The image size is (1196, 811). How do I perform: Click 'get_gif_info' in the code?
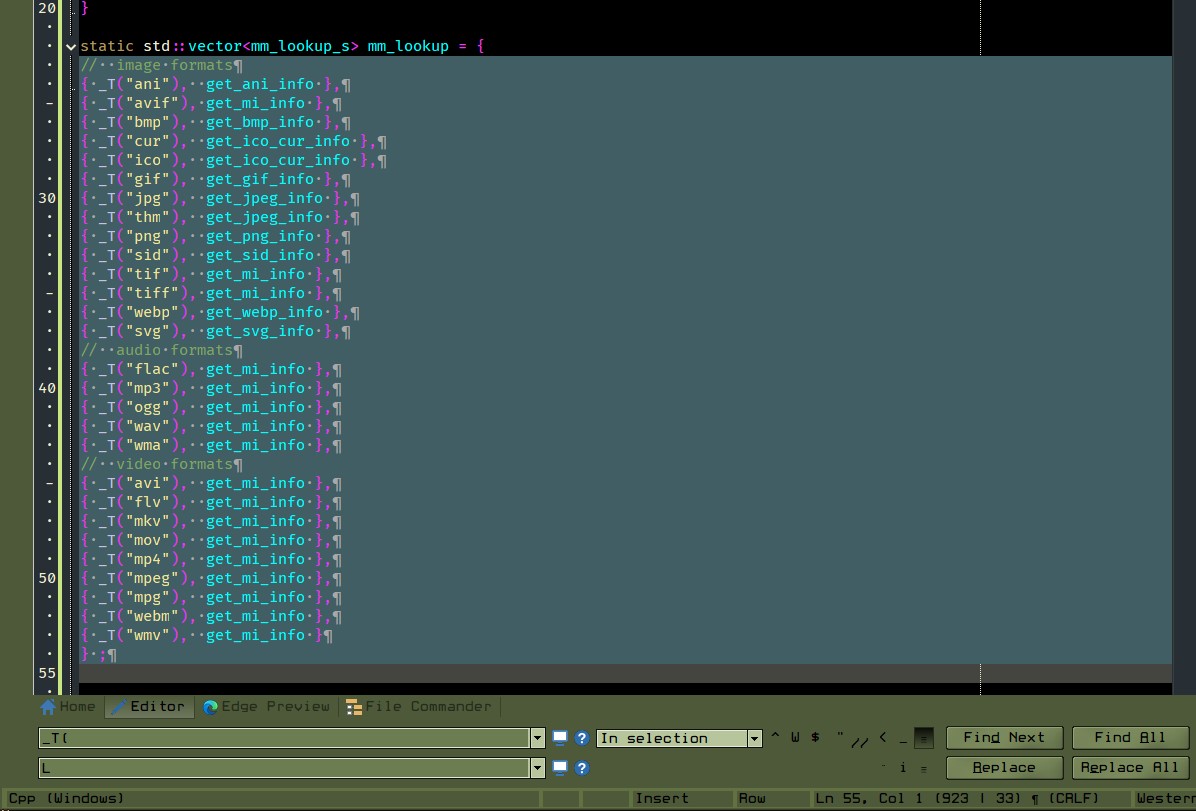tap(260, 179)
